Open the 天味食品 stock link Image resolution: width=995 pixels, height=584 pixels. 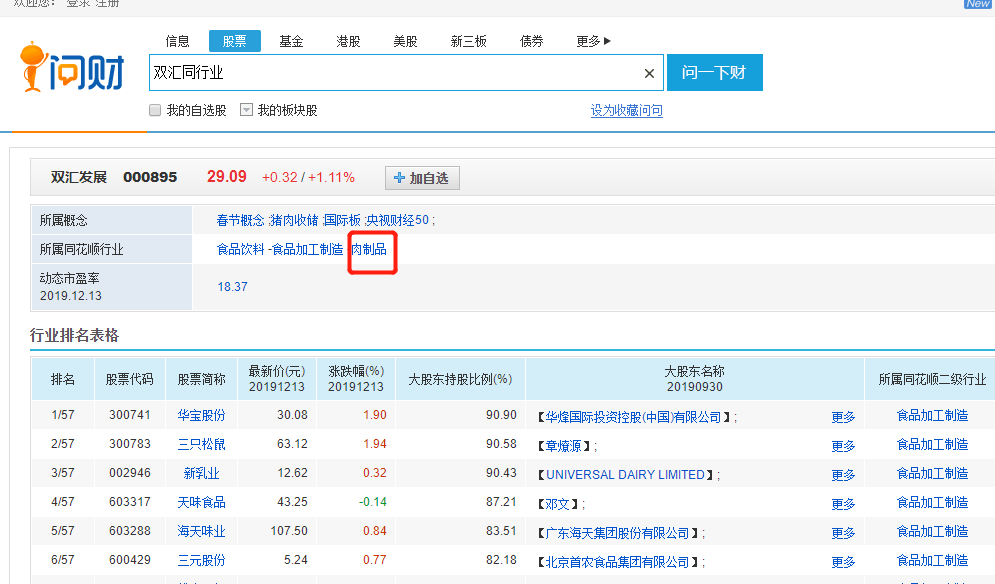click(x=201, y=502)
